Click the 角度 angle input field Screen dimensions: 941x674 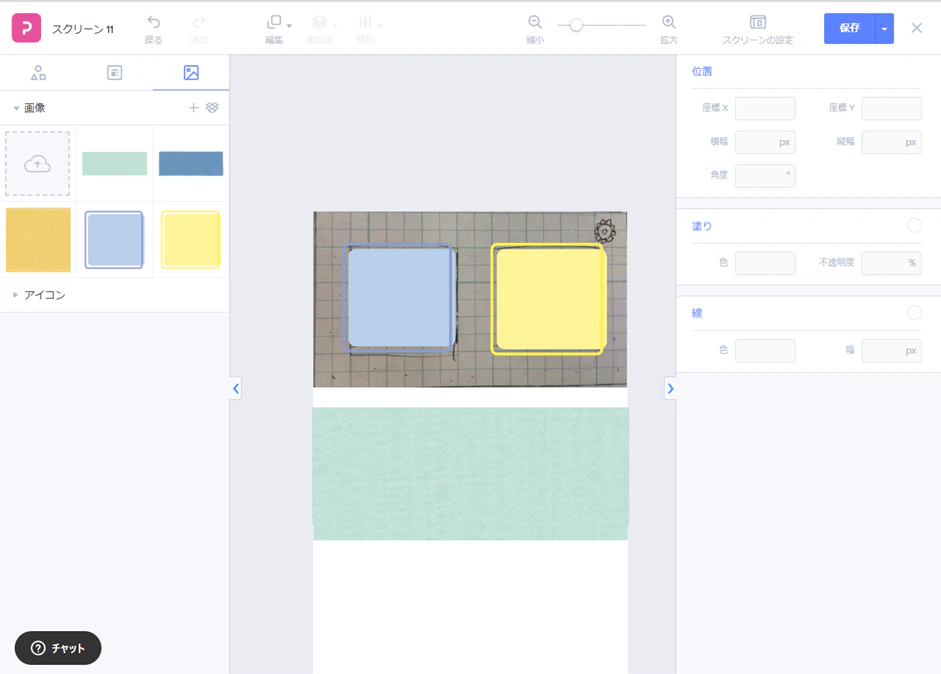(765, 176)
